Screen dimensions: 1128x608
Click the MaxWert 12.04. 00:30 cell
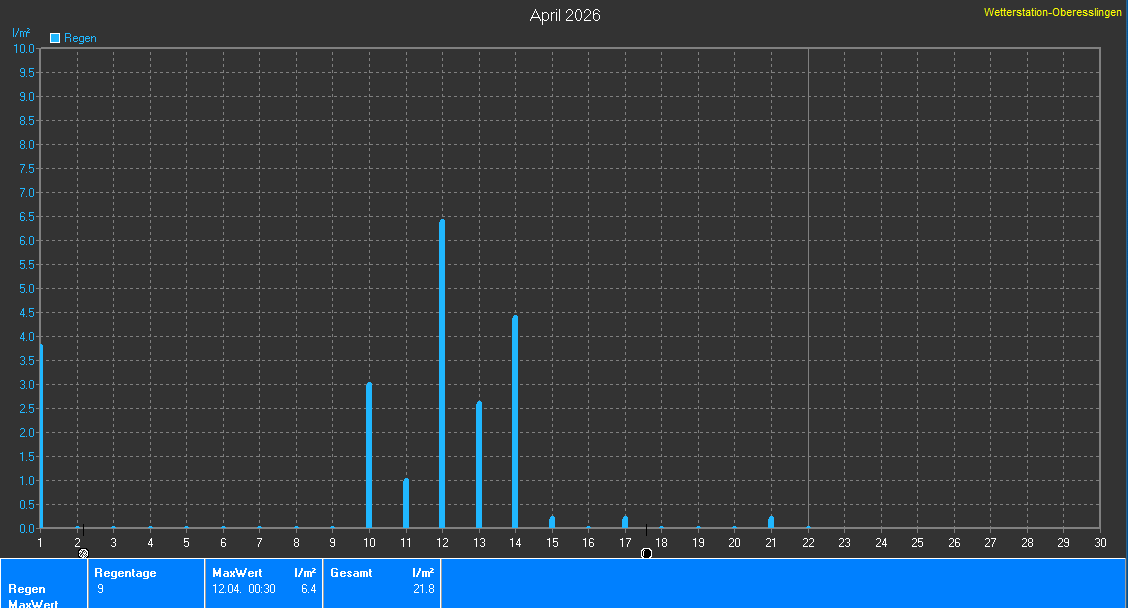(x=264, y=582)
